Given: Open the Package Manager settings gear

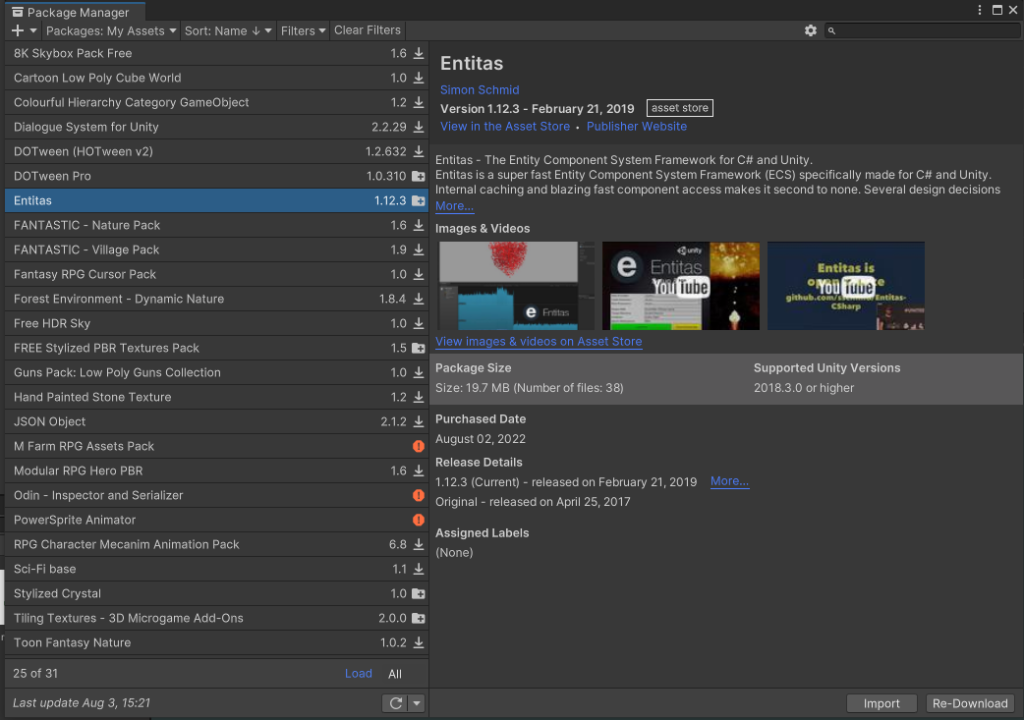Looking at the screenshot, I should click(810, 31).
